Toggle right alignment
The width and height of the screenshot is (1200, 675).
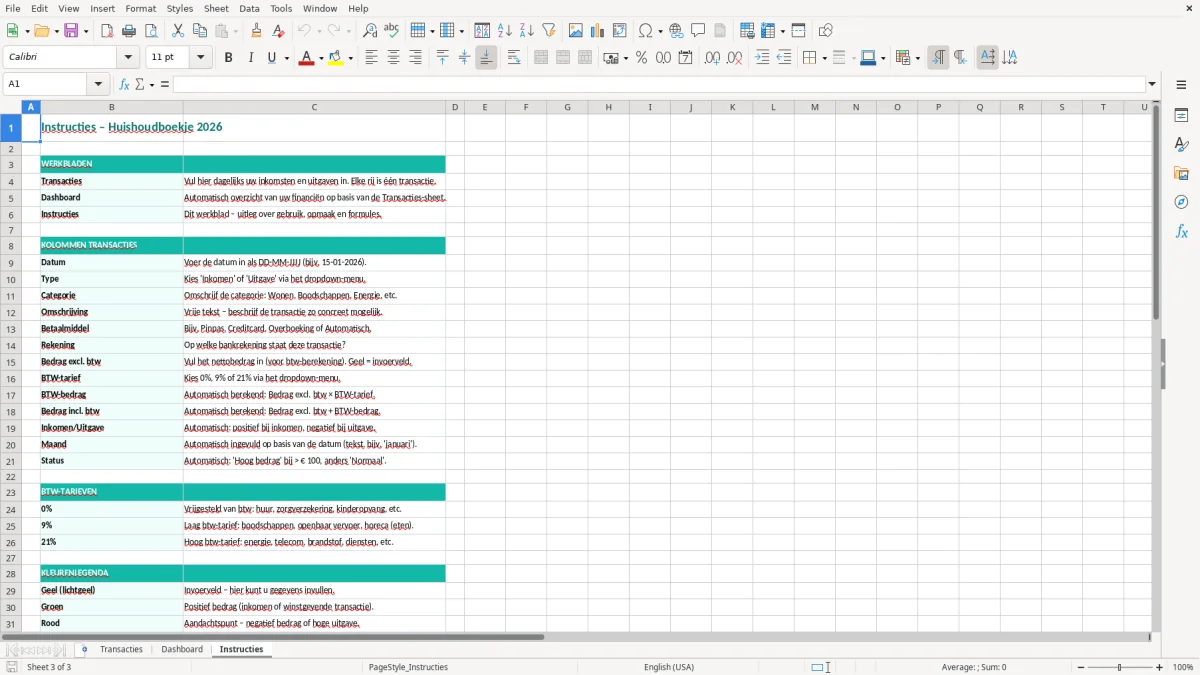[x=415, y=58]
